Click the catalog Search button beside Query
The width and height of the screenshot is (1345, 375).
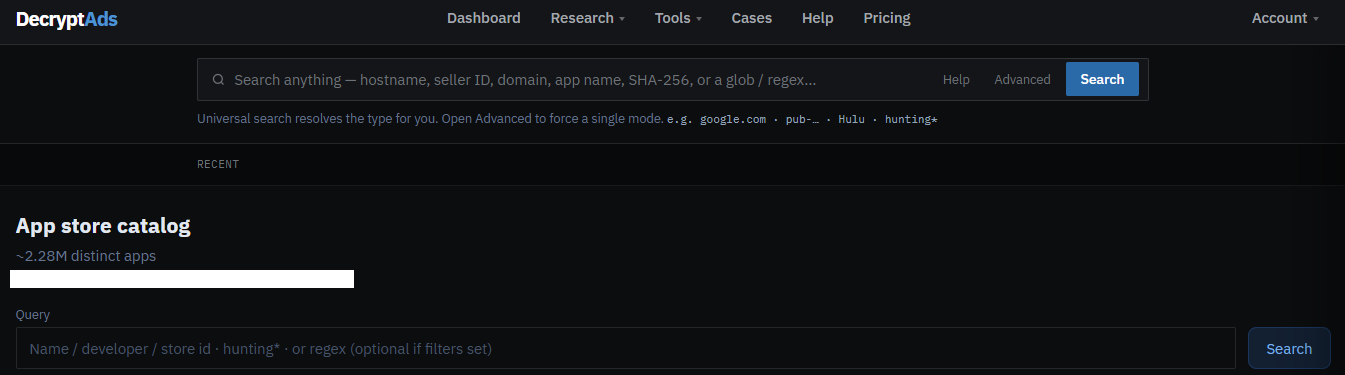tap(1289, 348)
